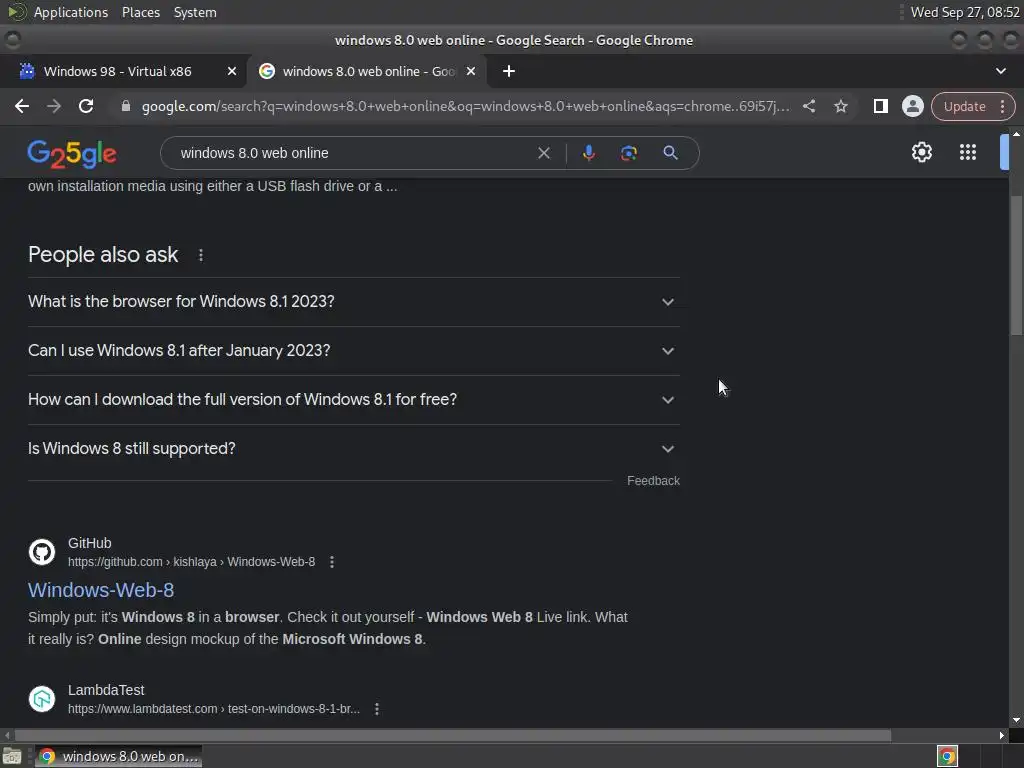Click the scroll down arrow
Image resolution: width=1024 pixels, height=768 pixels.
[1016, 720]
